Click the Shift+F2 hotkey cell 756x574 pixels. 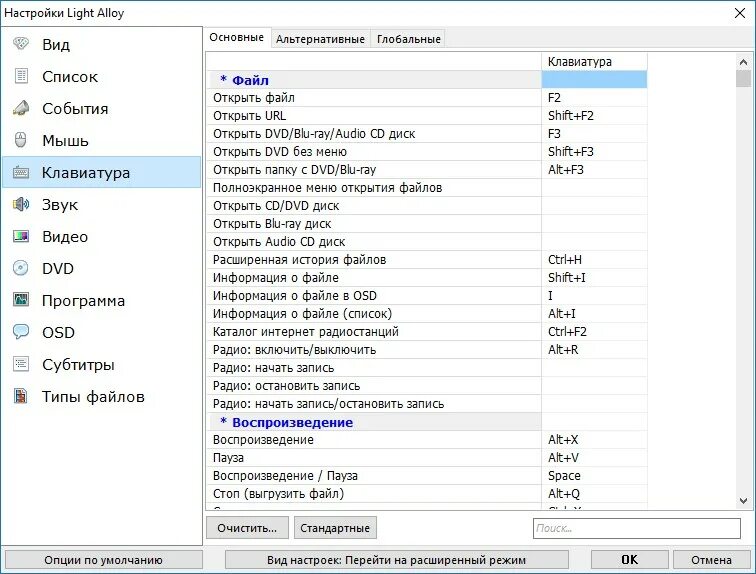click(594, 116)
